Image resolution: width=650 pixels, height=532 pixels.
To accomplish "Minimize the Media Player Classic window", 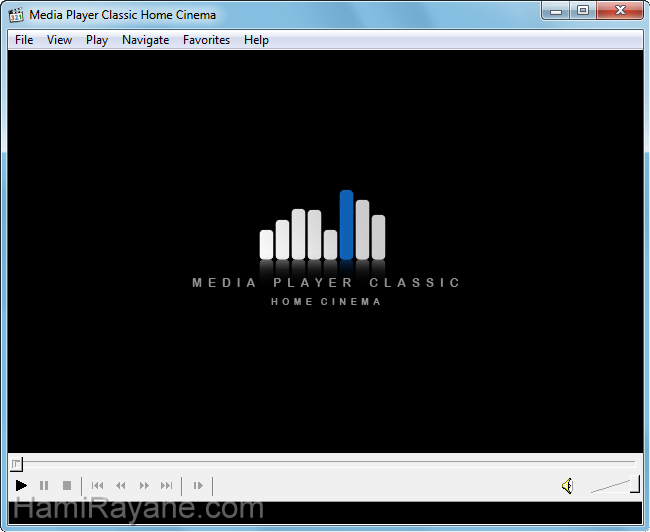I will click(556, 11).
